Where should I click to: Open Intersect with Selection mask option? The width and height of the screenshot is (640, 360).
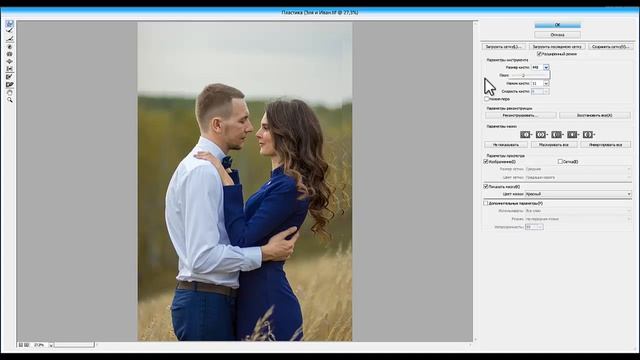[x=572, y=134]
